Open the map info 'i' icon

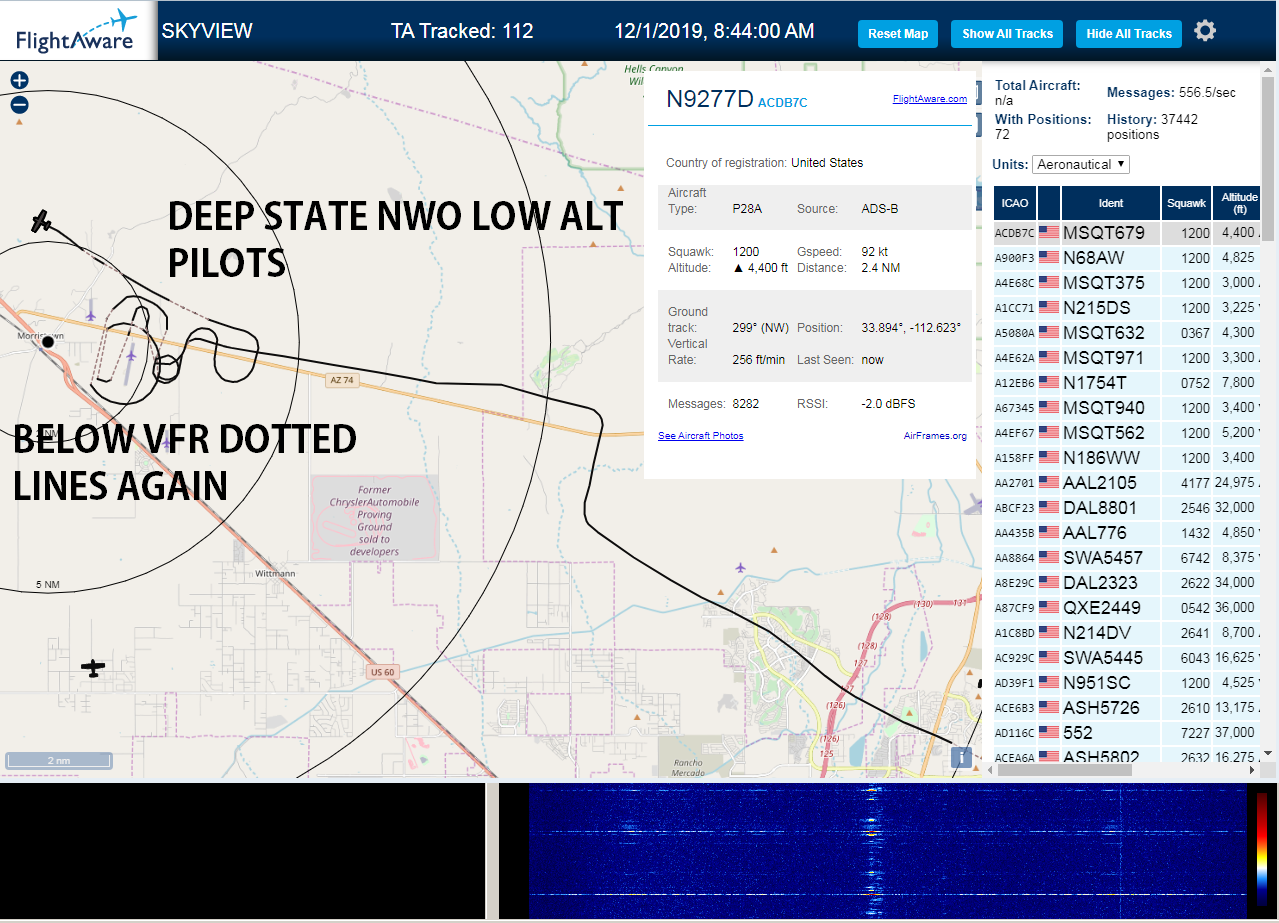click(962, 758)
